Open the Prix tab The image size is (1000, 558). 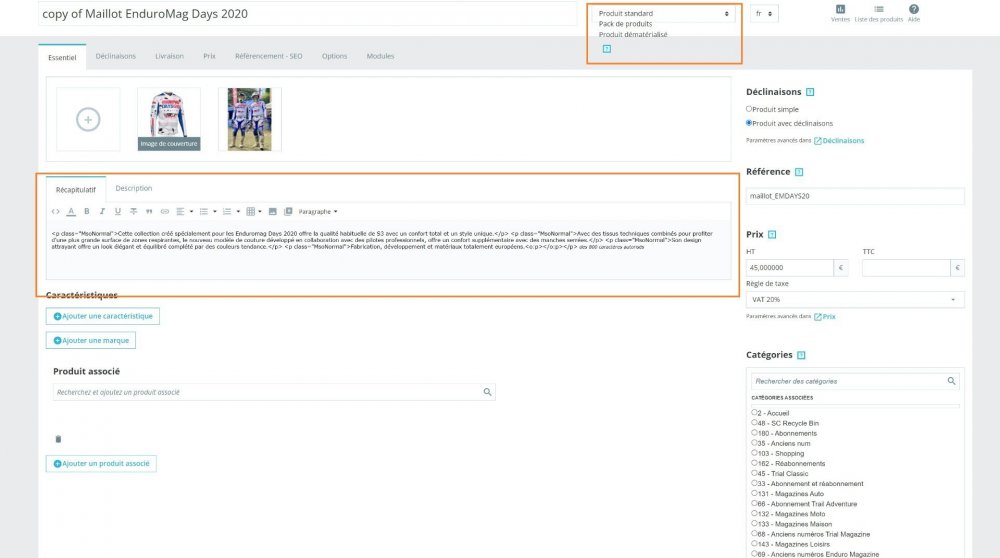pyautogui.click(x=209, y=56)
